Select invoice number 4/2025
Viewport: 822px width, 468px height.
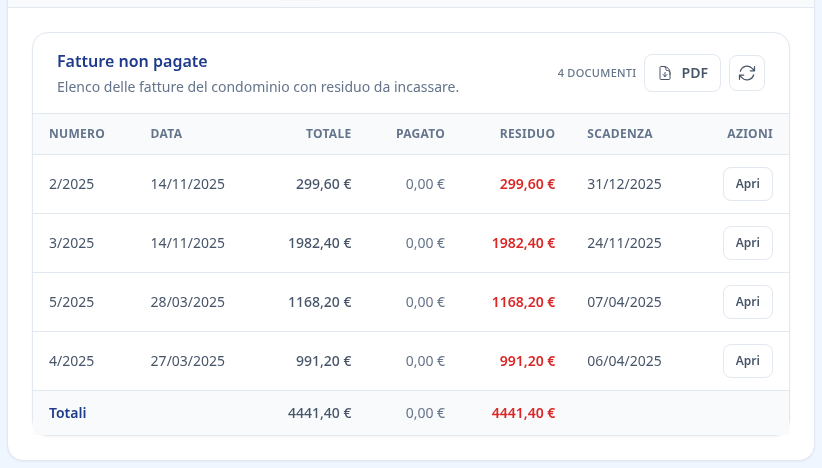71,361
